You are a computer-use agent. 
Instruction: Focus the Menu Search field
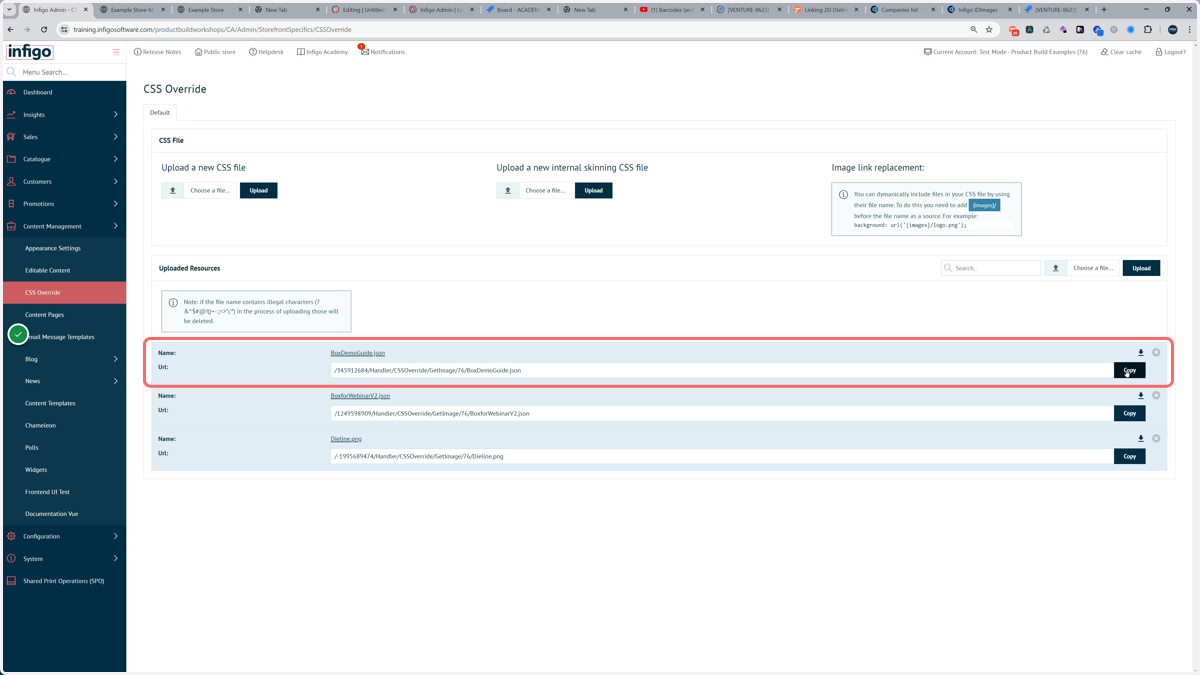tap(65, 72)
